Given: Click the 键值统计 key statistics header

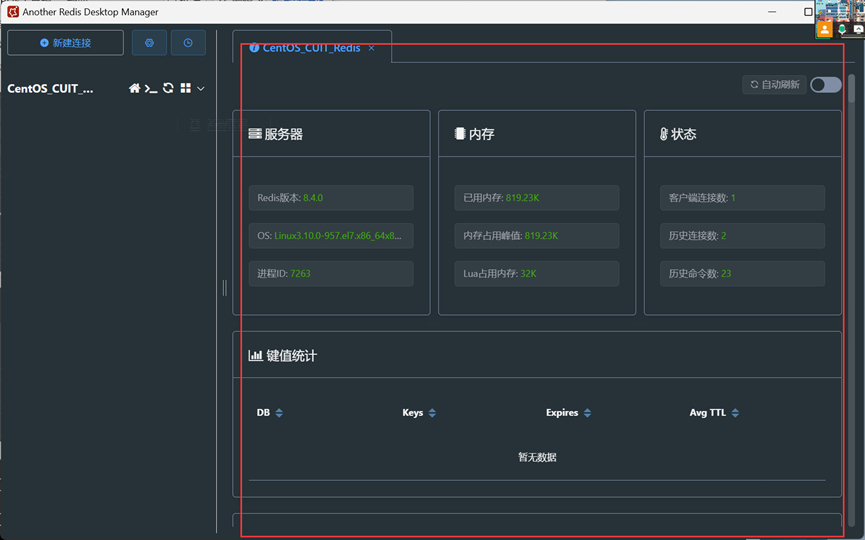Looking at the screenshot, I should pos(537,356).
